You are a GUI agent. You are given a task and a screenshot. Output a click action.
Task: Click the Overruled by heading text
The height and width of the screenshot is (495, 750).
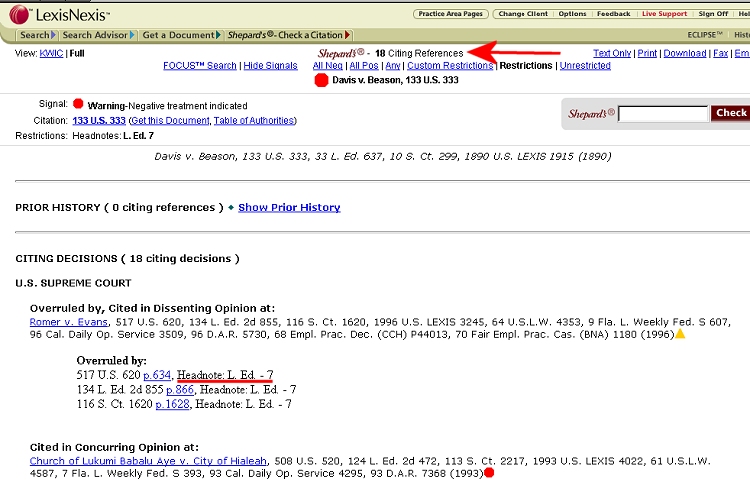click(x=111, y=361)
